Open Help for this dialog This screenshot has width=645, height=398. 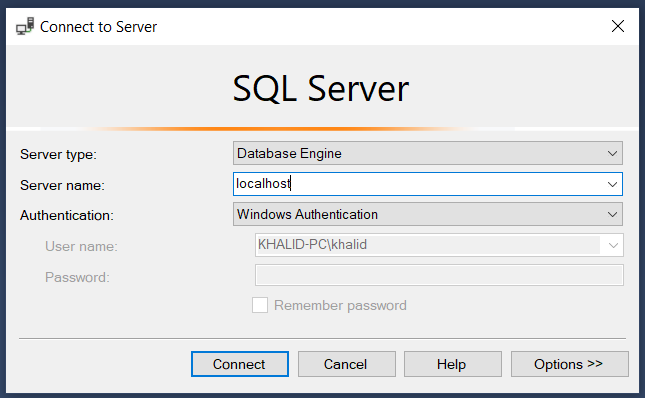(x=452, y=364)
